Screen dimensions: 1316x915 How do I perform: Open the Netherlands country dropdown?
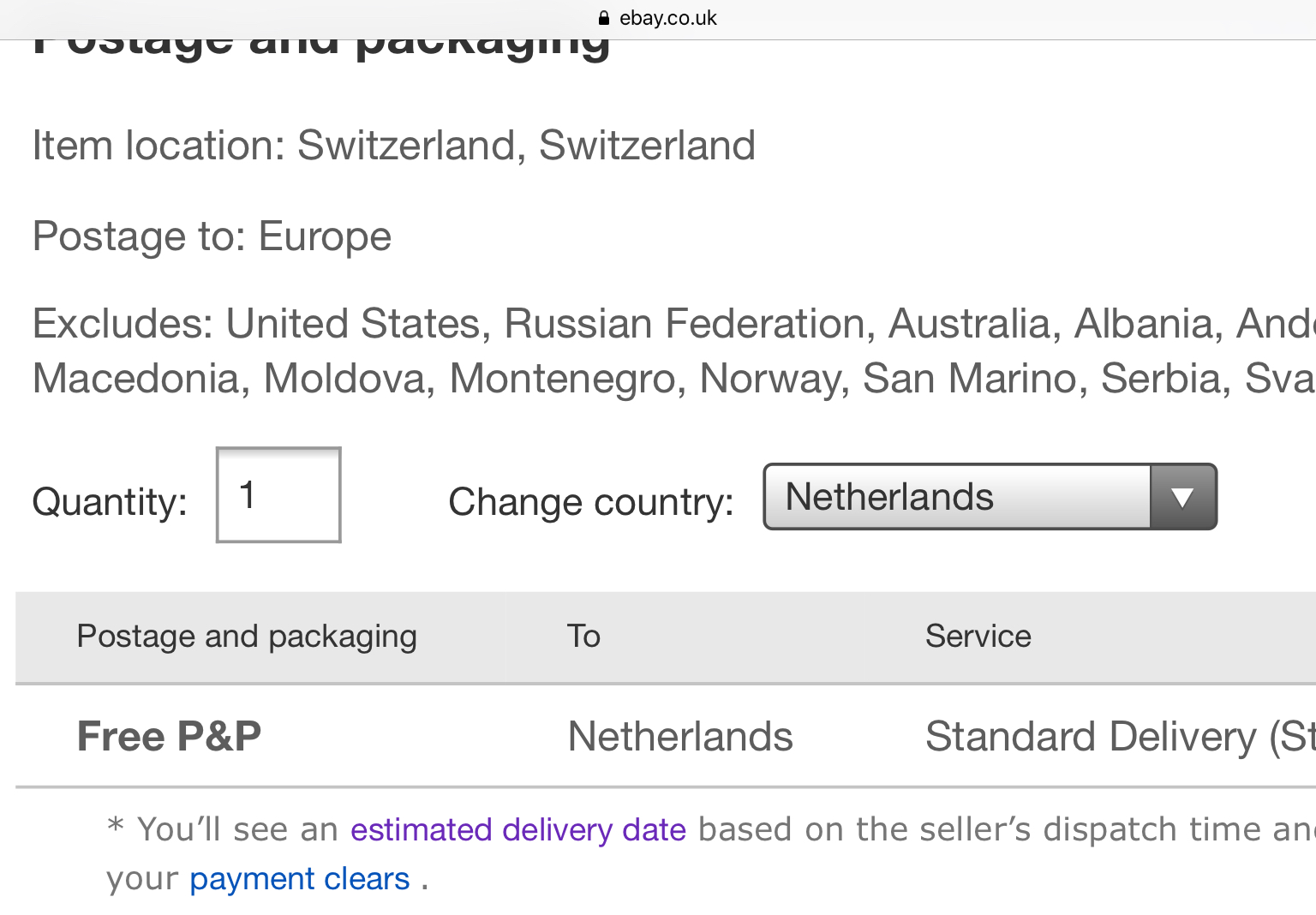click(990, 497)
